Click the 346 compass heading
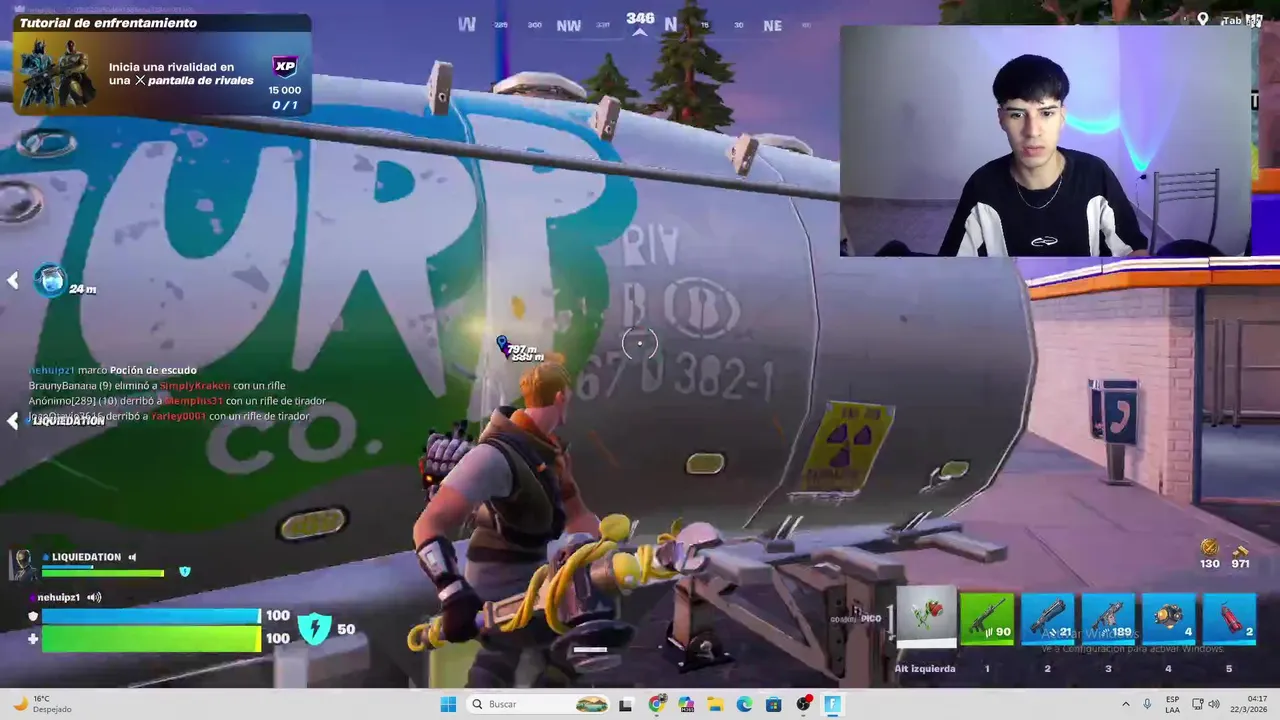Screen dimensions: 1280x720 pyautogui.click(x=640, y=18)
